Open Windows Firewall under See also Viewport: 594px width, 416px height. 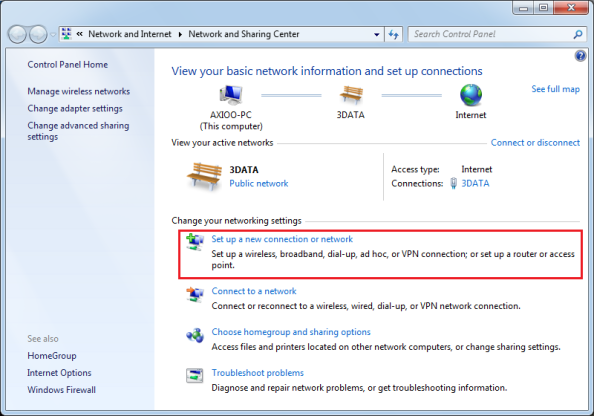61,390
